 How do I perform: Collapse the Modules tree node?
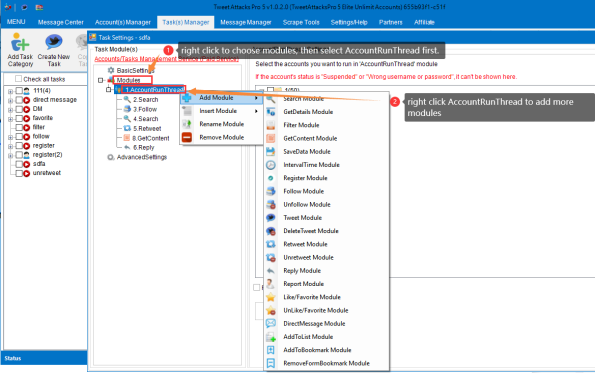(x=101, y=80)
